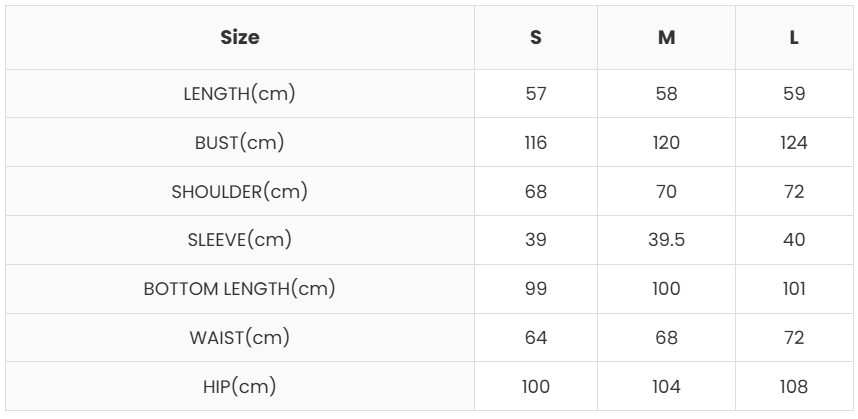858x419 pixels.
Task: Click the WAIST(cm) row label
Action: click(x=239, y=337)
